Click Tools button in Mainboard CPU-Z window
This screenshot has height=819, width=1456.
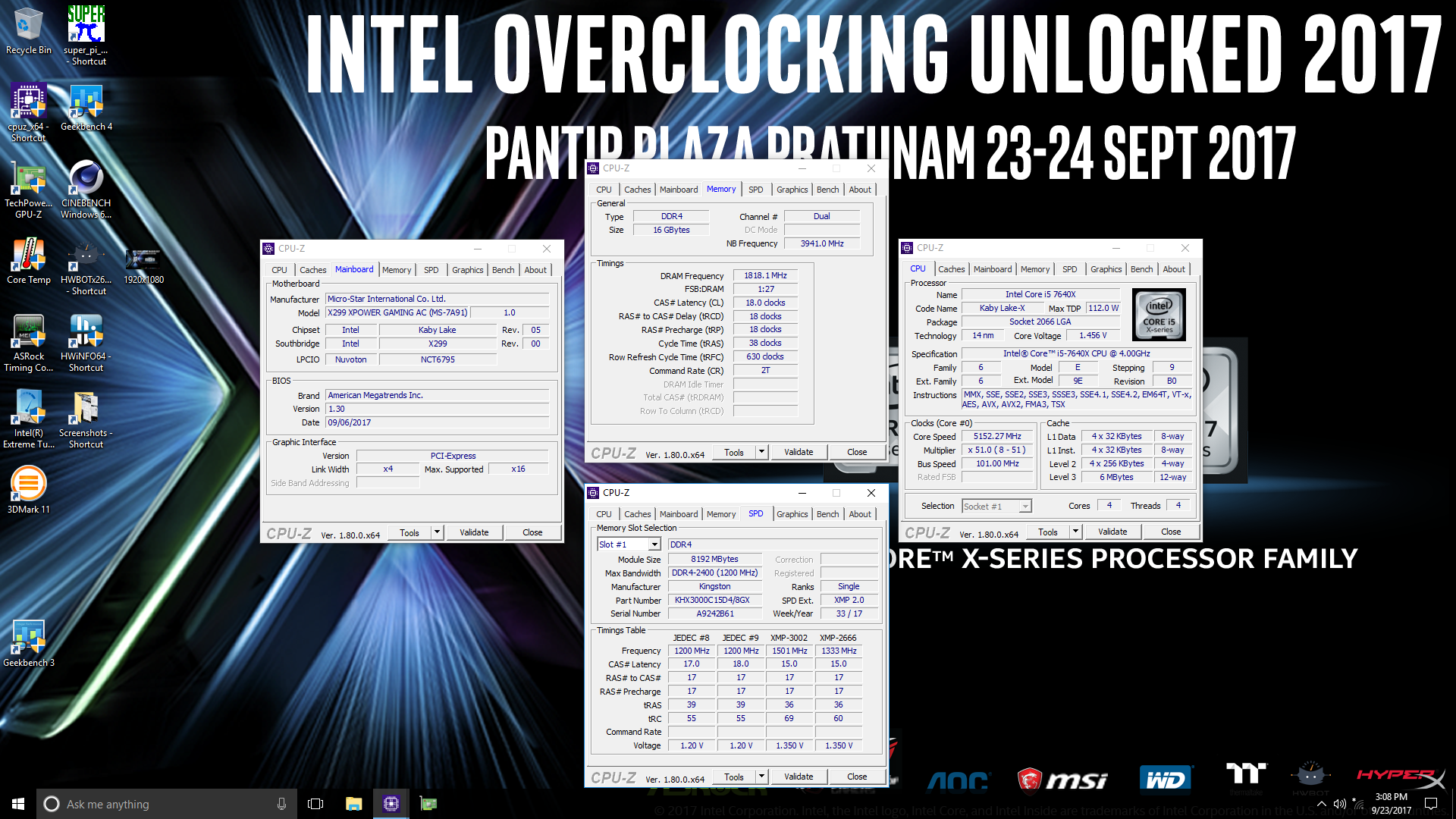(x=409, y=532)
